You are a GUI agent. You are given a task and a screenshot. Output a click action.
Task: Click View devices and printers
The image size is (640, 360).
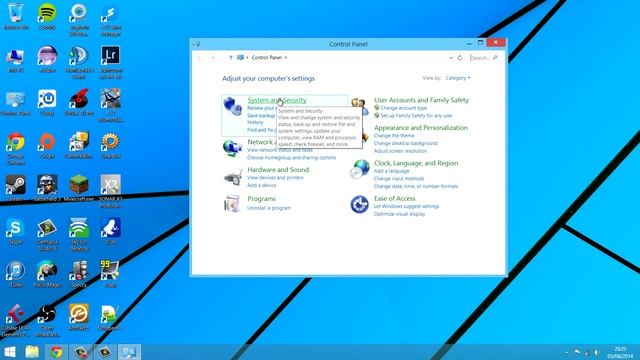(x=275, y=178)
